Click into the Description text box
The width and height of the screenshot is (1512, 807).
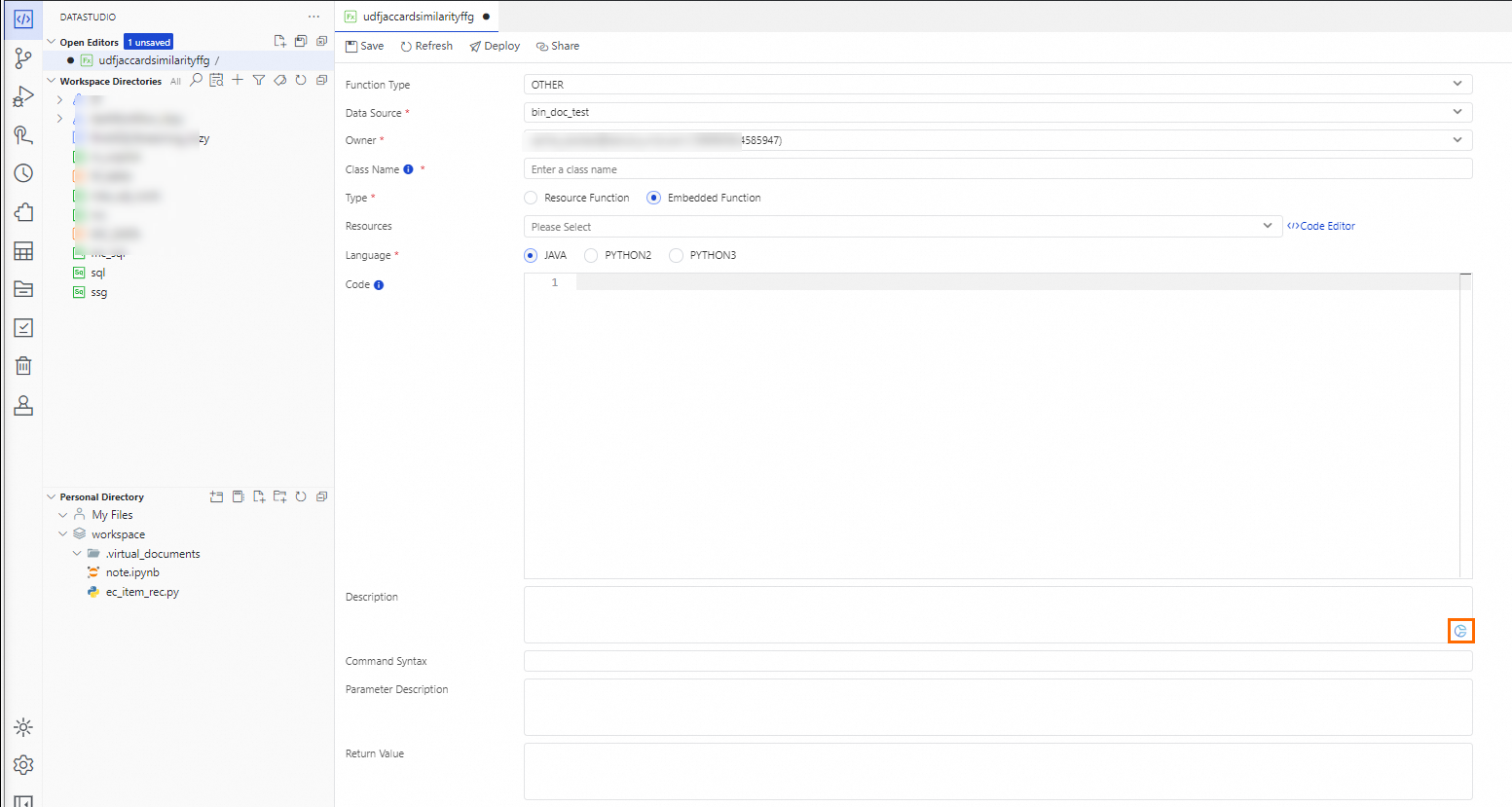998,614
